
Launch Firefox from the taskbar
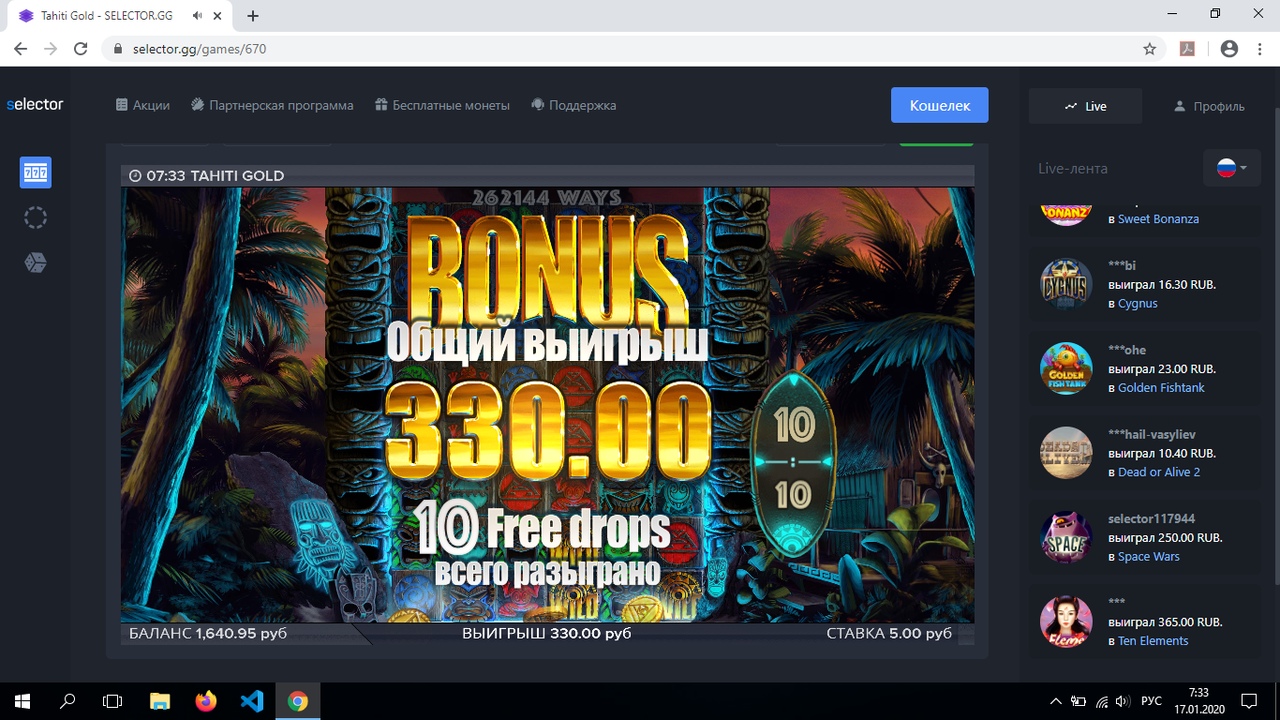point(206,701)
